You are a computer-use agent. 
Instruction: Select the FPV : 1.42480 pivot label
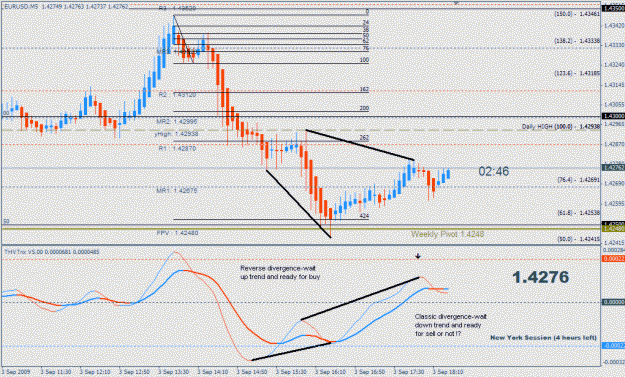pyautogui.click(x=177, y=233)
